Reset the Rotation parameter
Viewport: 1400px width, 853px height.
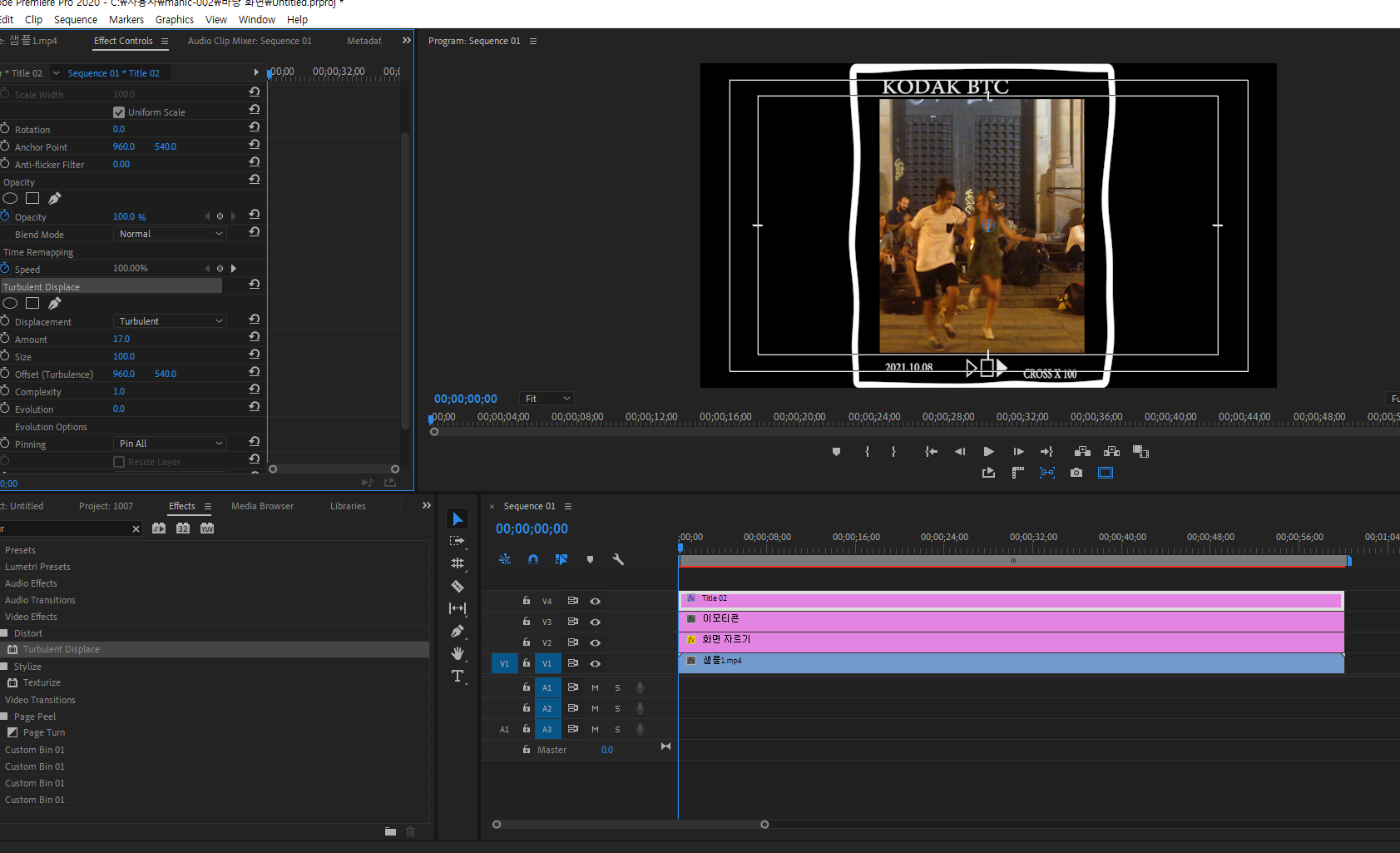tap(255, 127)
